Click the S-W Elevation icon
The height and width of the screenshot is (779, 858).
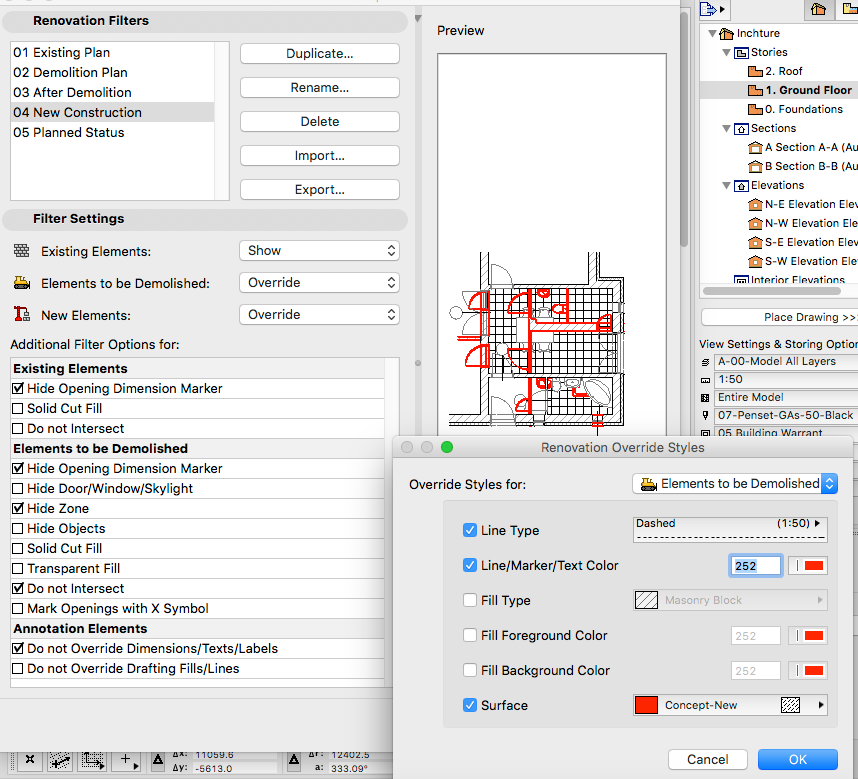[755, 261]
